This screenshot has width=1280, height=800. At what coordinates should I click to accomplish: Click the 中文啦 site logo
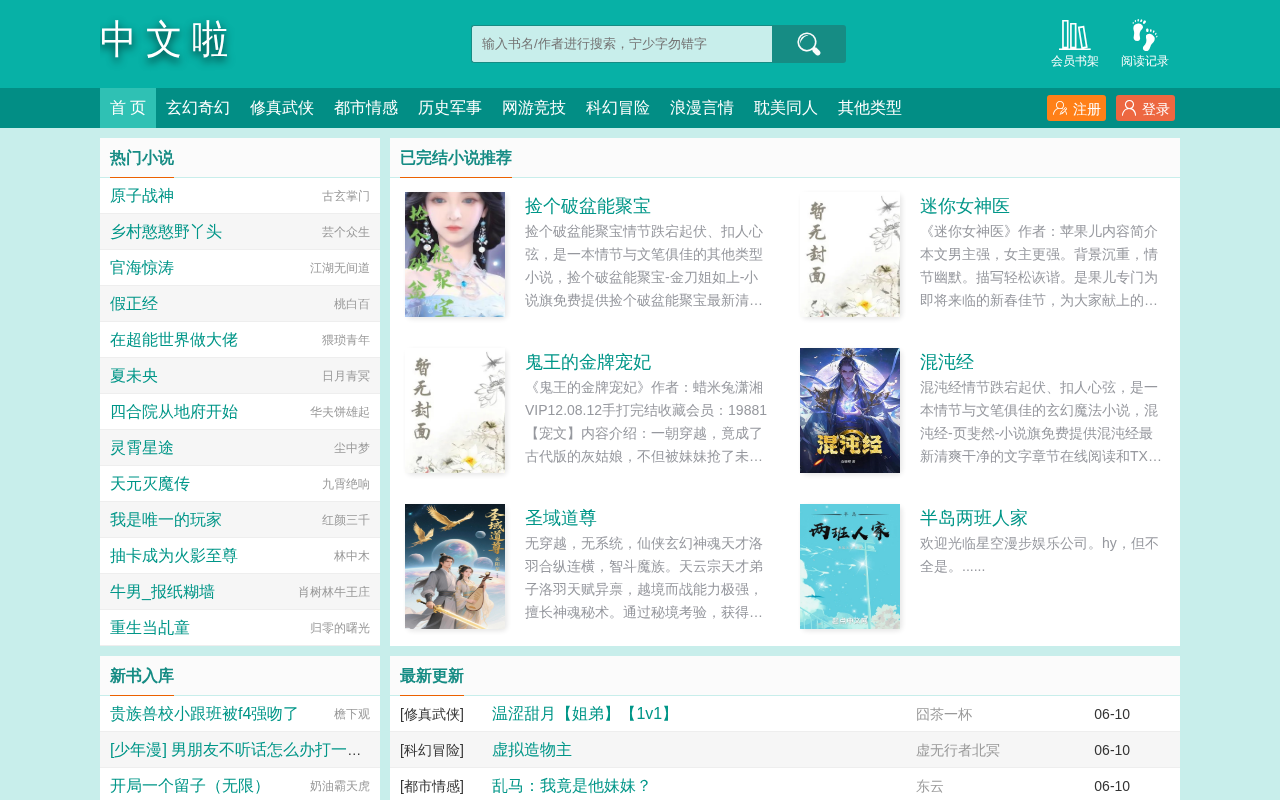(x=165, y=41)
